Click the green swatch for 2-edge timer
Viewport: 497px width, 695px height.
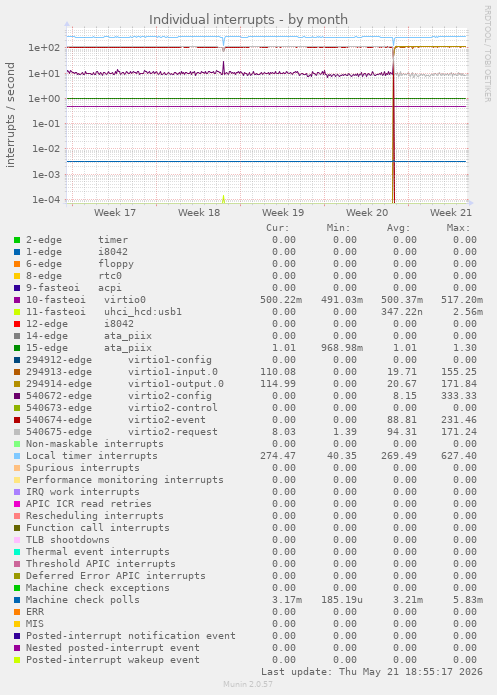(x=17, y=240)
